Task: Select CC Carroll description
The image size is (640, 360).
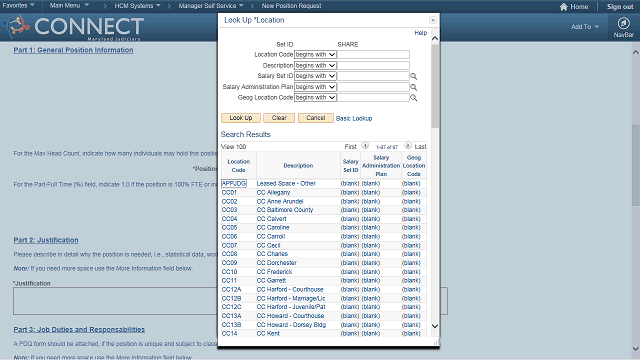Action: coord(271,237)
